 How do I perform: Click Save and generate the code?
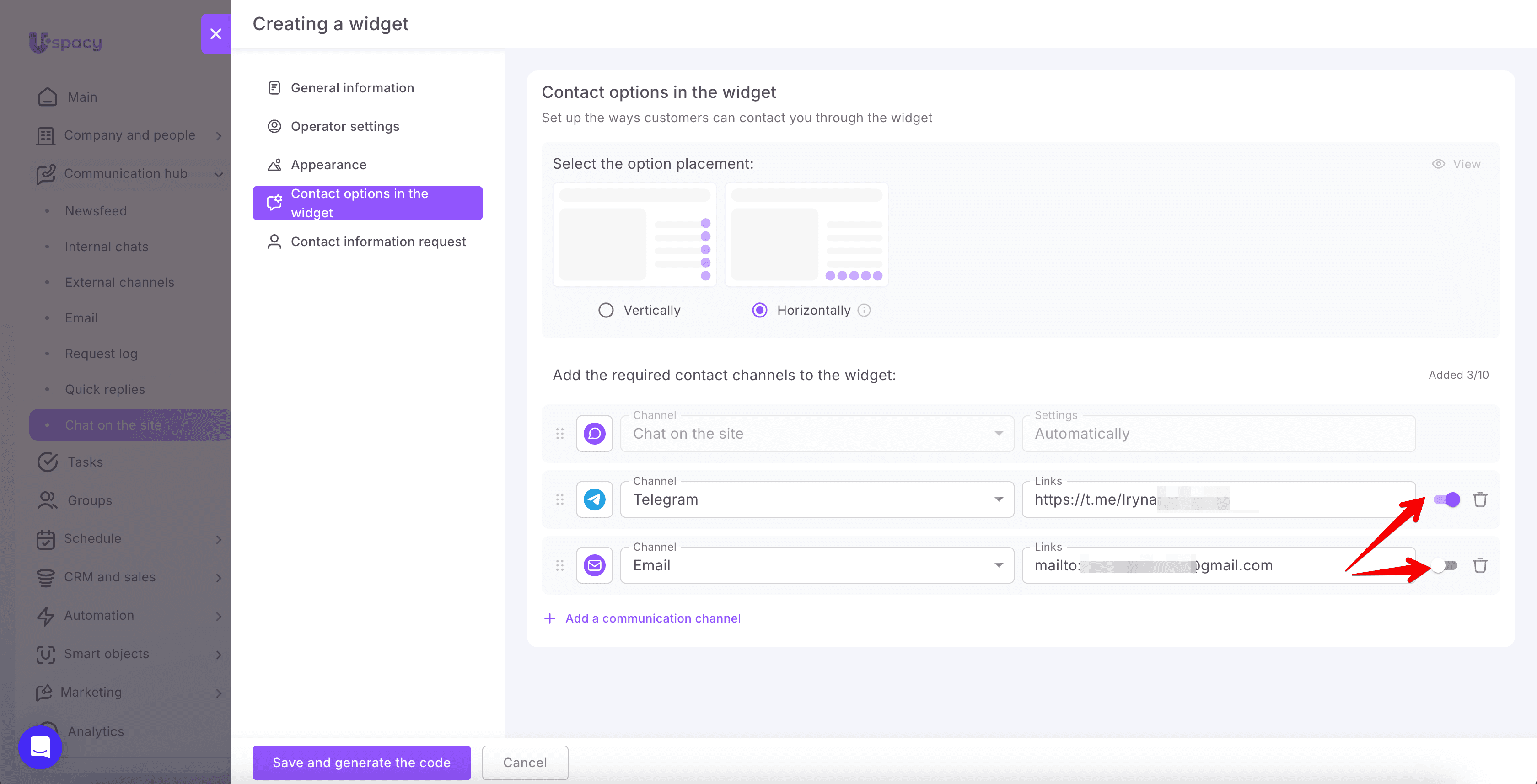(361, 763)
